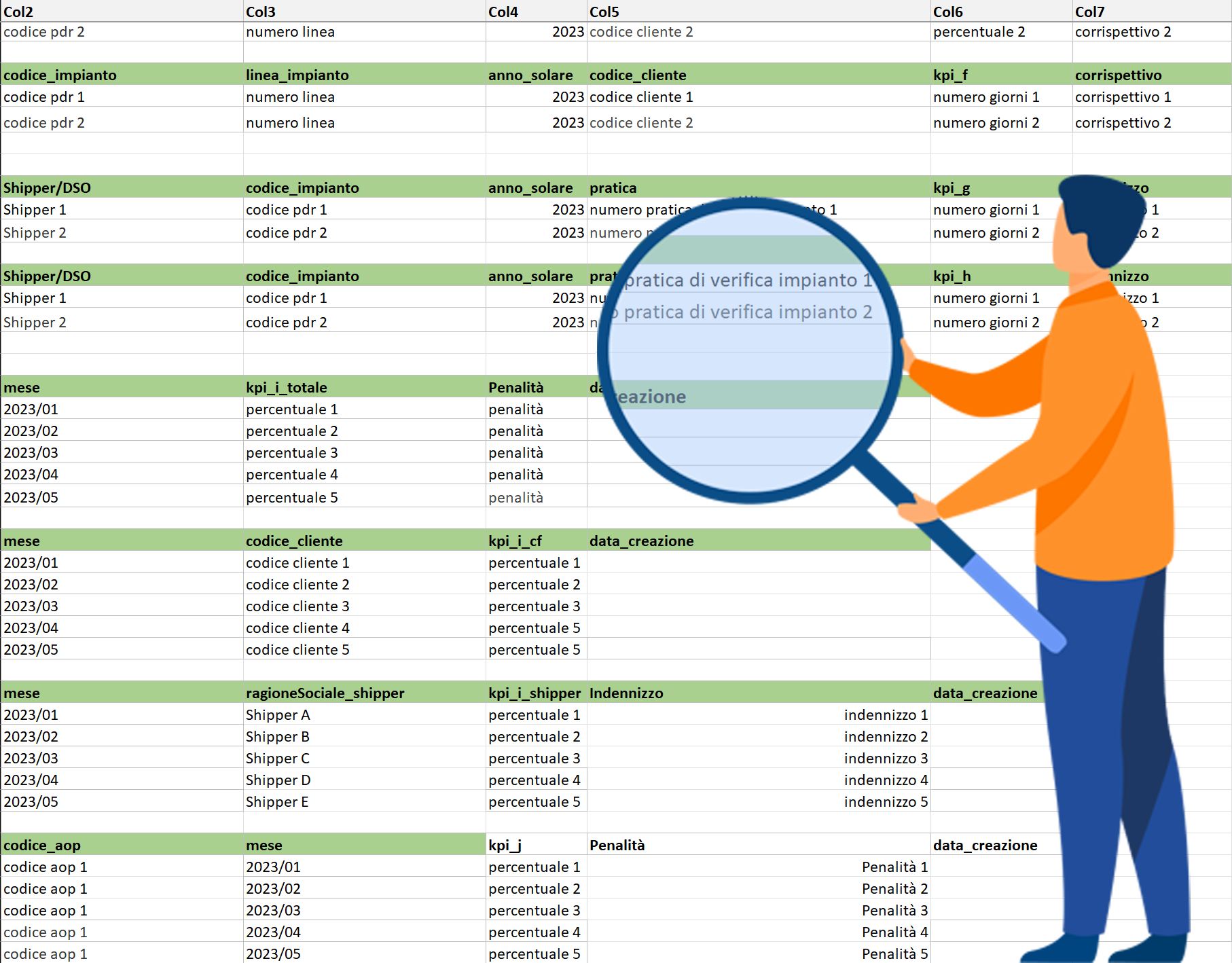
Task: Click the 'kpi_j' header cell
Action: [537, 845]
